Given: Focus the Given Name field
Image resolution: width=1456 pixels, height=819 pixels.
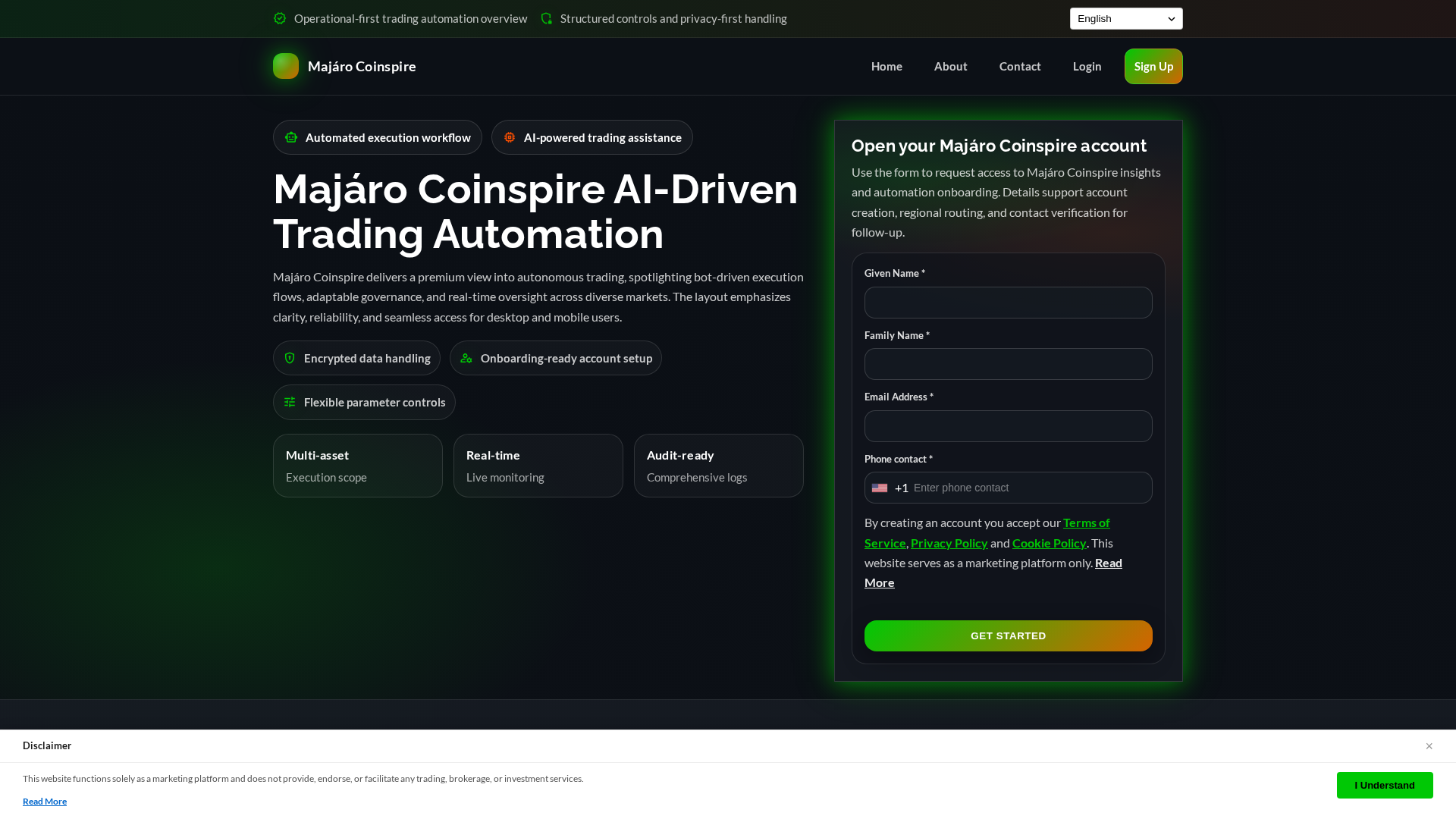Looking at the screenshot, I should (x=1009, y=303).
